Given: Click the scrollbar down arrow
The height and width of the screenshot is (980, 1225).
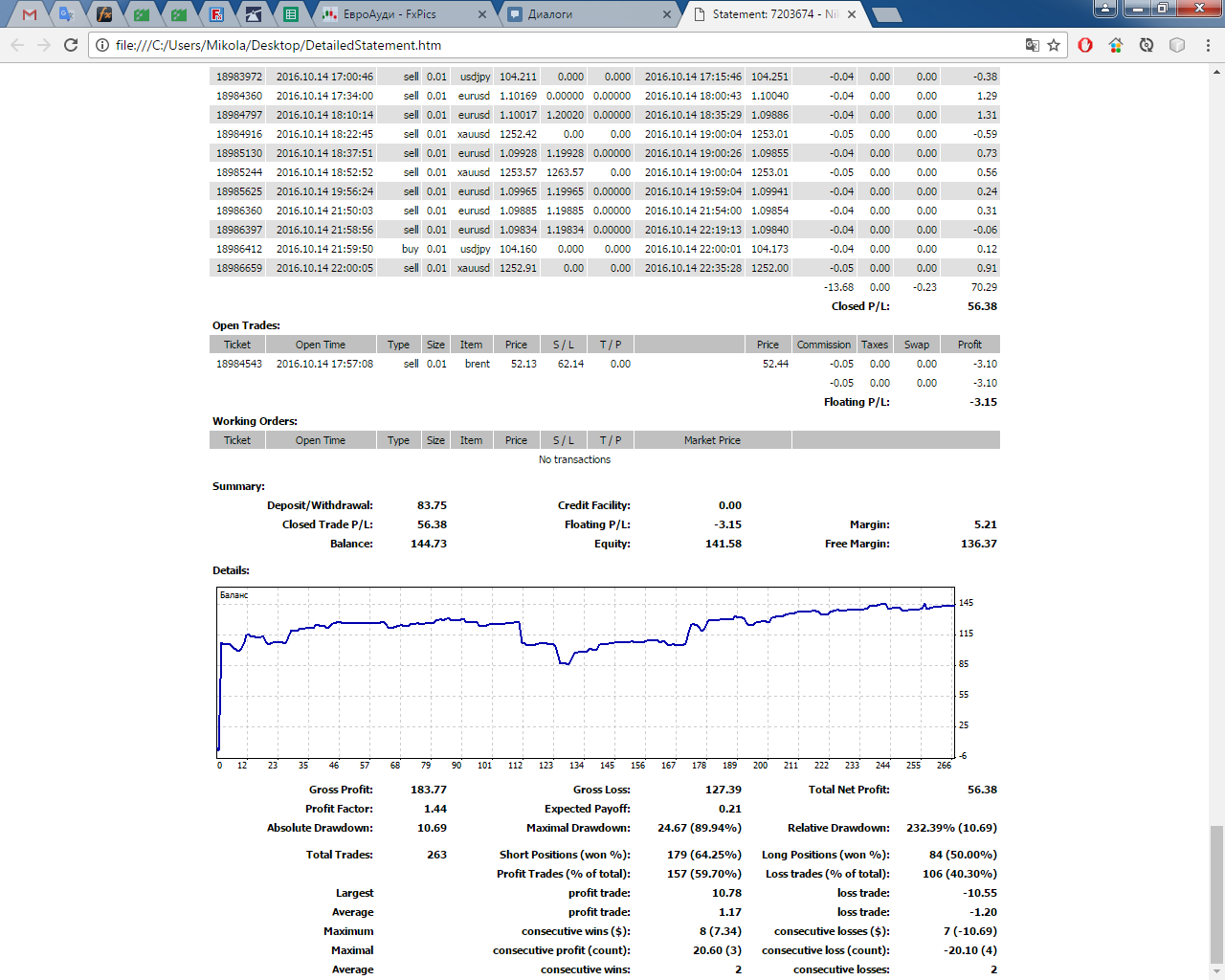Looking at the screenshot, I should coord(1216,972).
